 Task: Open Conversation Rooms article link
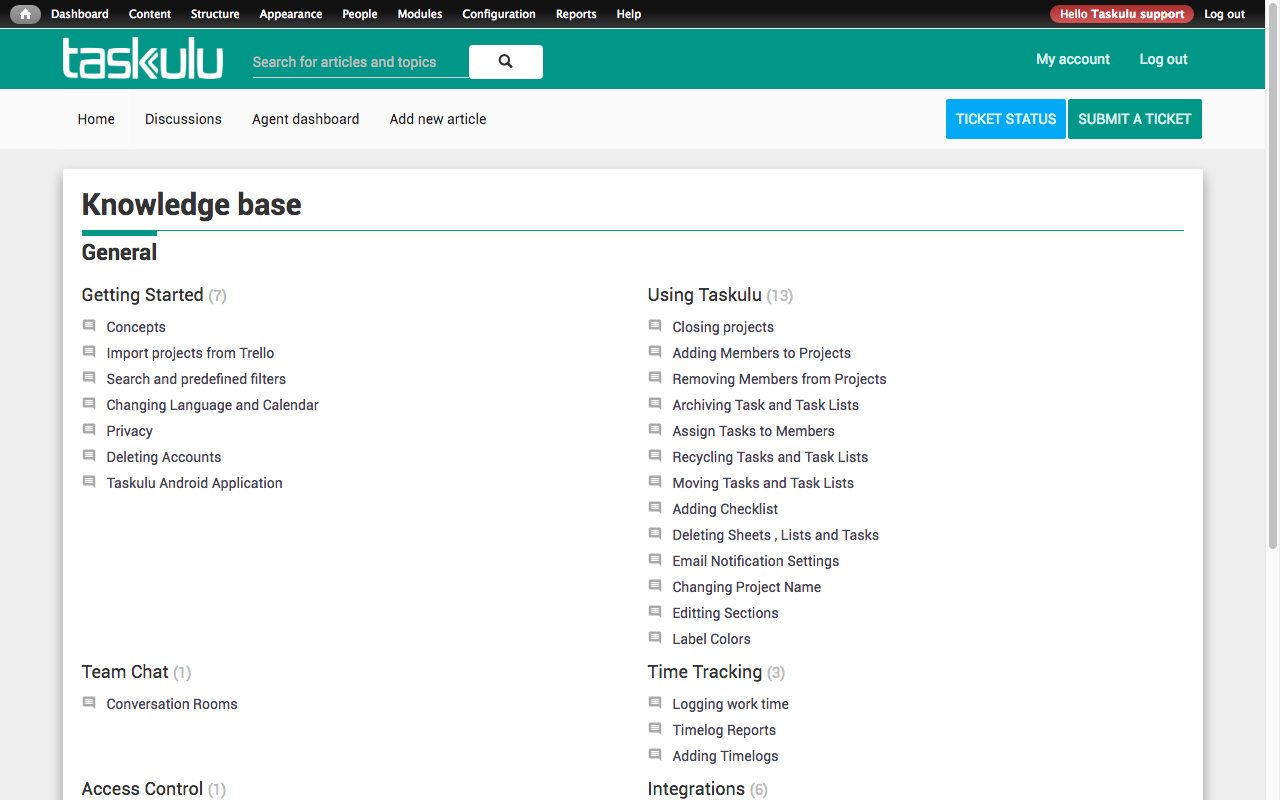(172, 704)
